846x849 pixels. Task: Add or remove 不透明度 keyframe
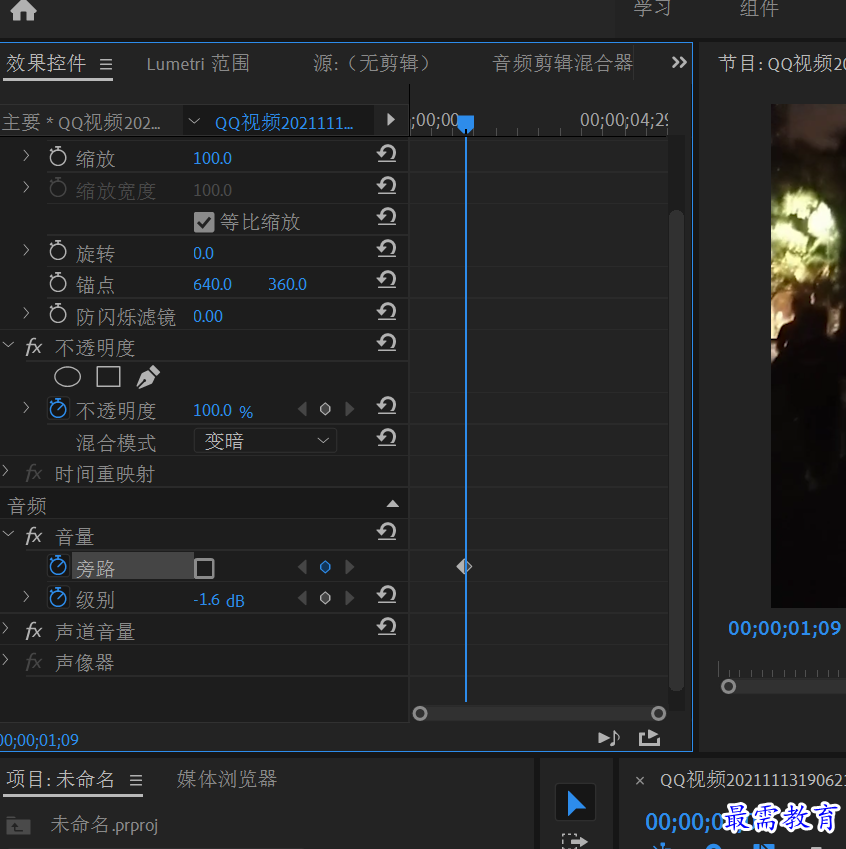click(x=325, y=409)
